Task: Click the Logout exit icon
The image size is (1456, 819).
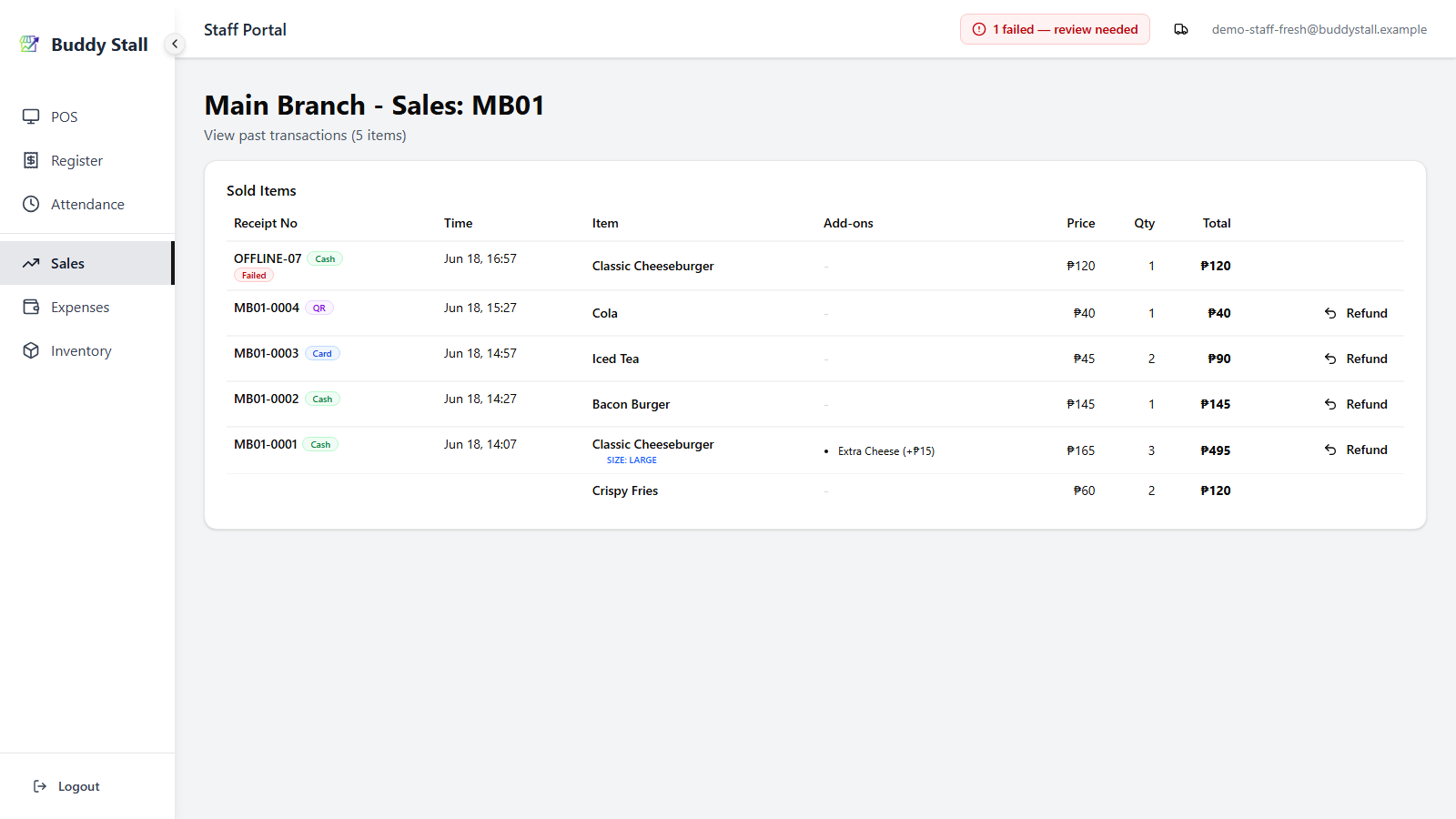Action: 40,786
